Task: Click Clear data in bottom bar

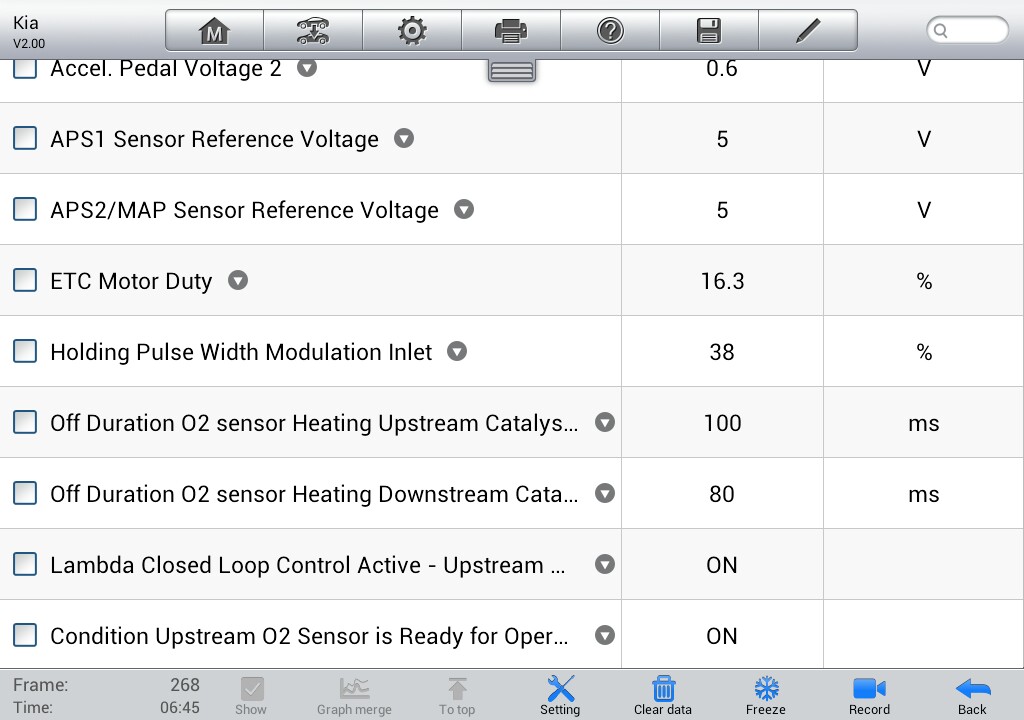Action: tap(663, 696)
